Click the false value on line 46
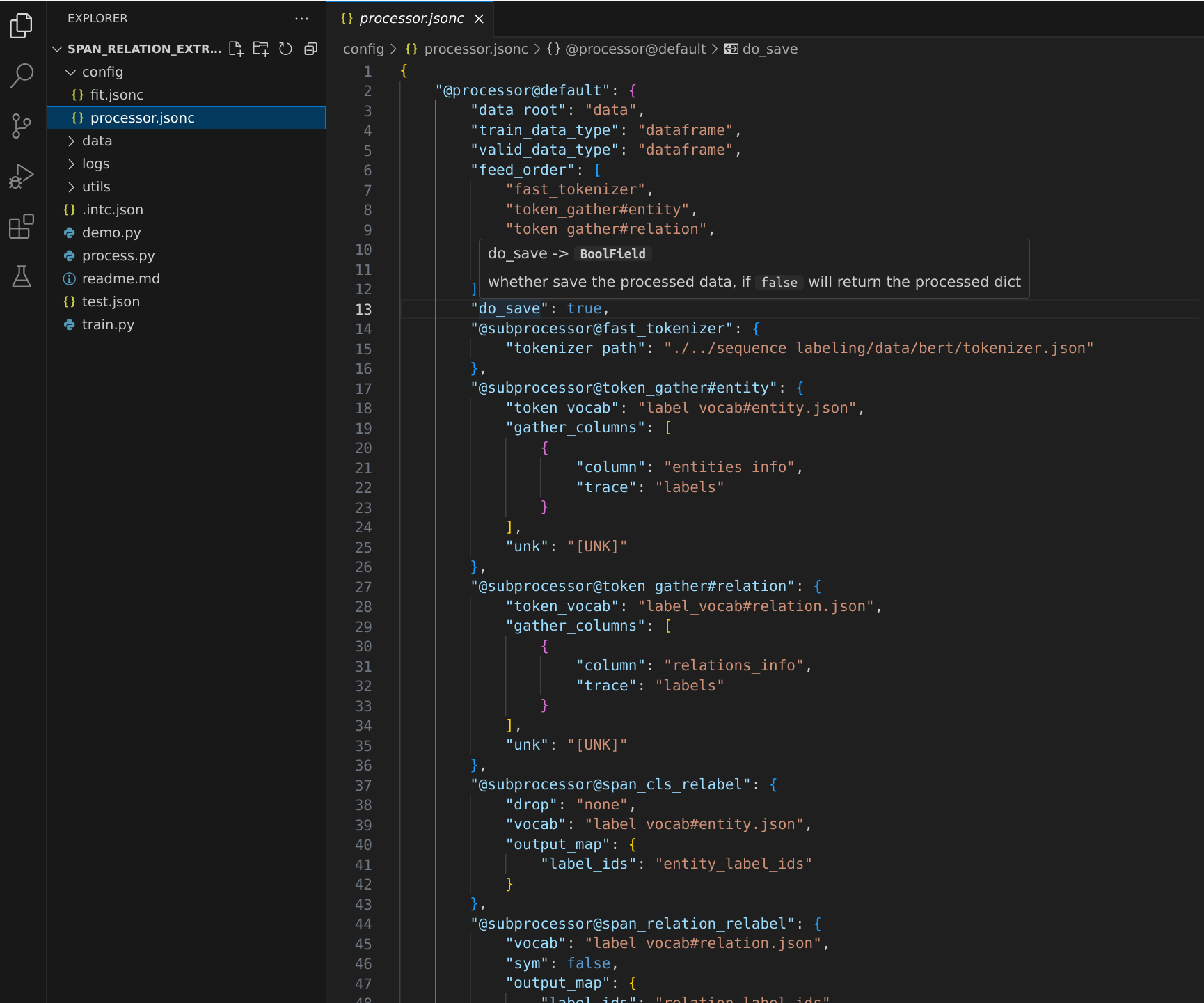The image size is (1204, 1003). coord(589,963)
